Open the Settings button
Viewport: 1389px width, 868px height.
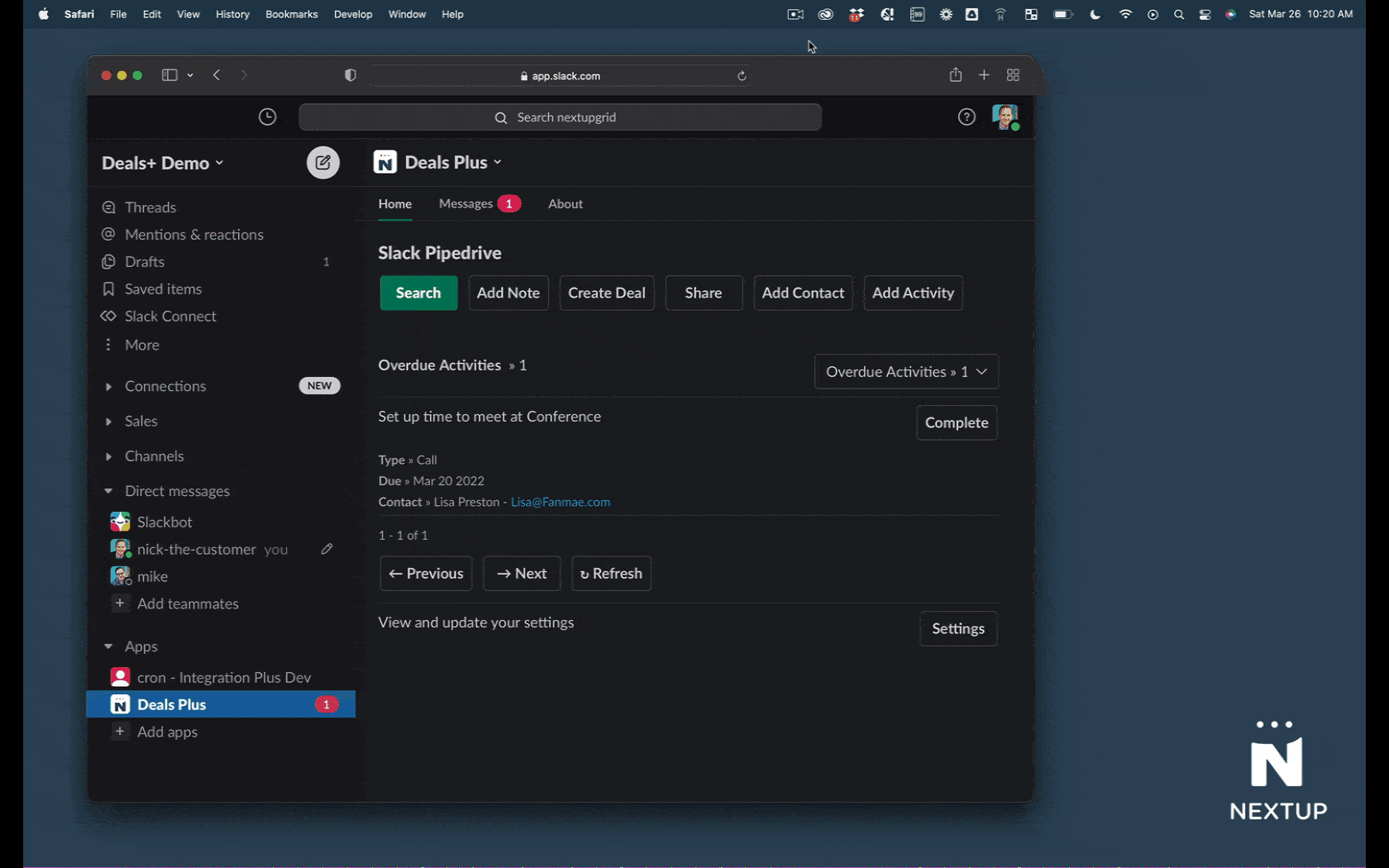tap(958, 628)
